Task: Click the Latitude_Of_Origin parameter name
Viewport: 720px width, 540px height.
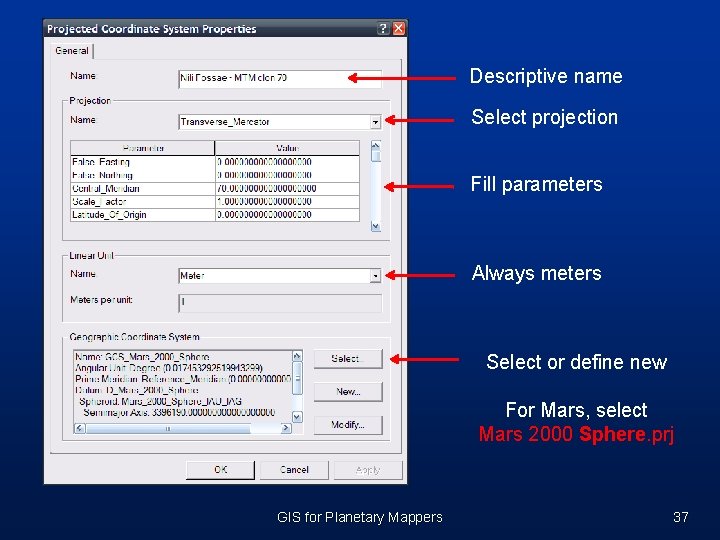Action: (109, 214)
